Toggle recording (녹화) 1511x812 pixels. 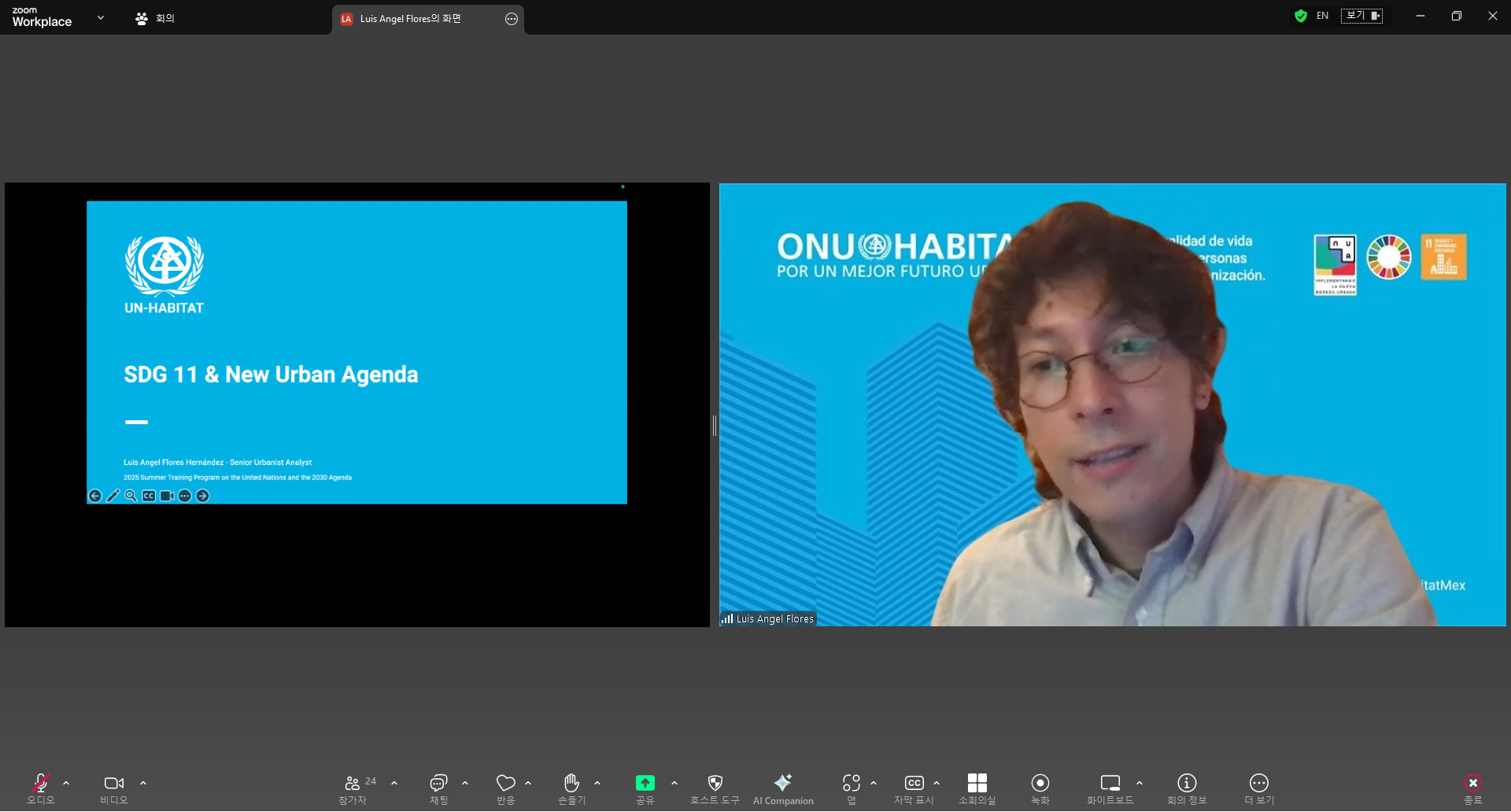tap(1040, 789)
